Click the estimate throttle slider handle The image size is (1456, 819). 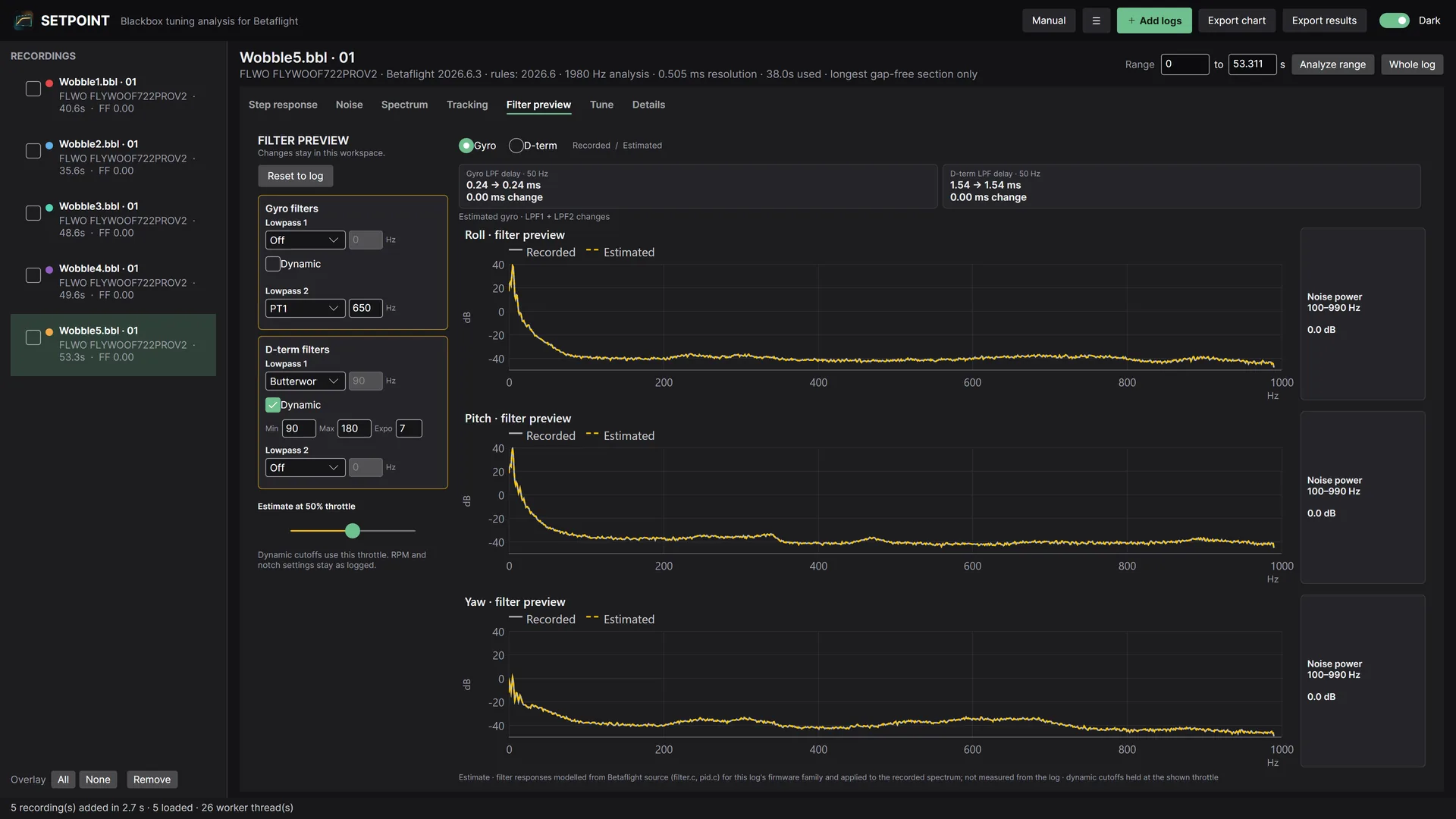click(353, 531)
